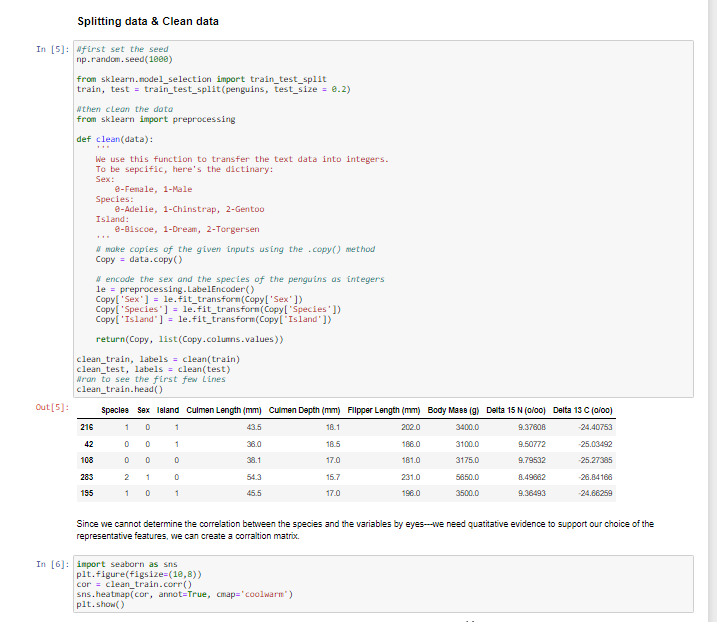The width and height of the screenshot is (717, 622).
Task: Click the culmen length value 54.3
Action: (254, 477)
